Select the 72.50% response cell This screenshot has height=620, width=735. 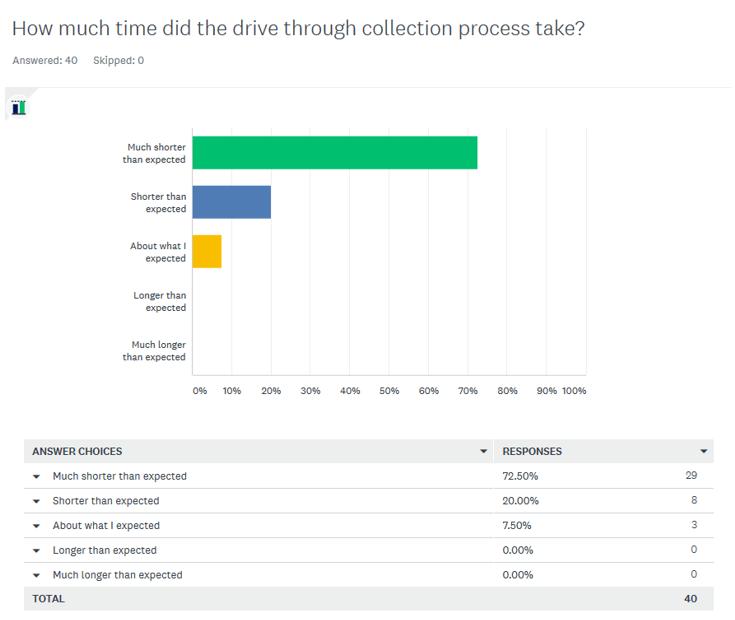coord(520,477)
